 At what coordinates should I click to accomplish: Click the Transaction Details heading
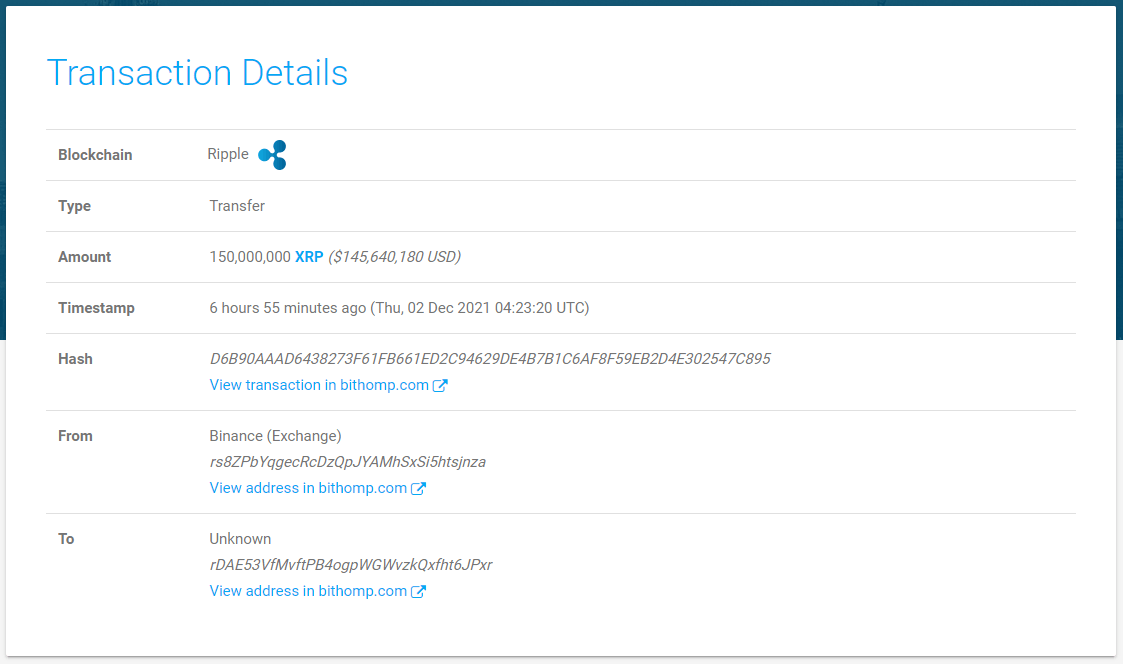pyautogui.click(x=197, y=73)
